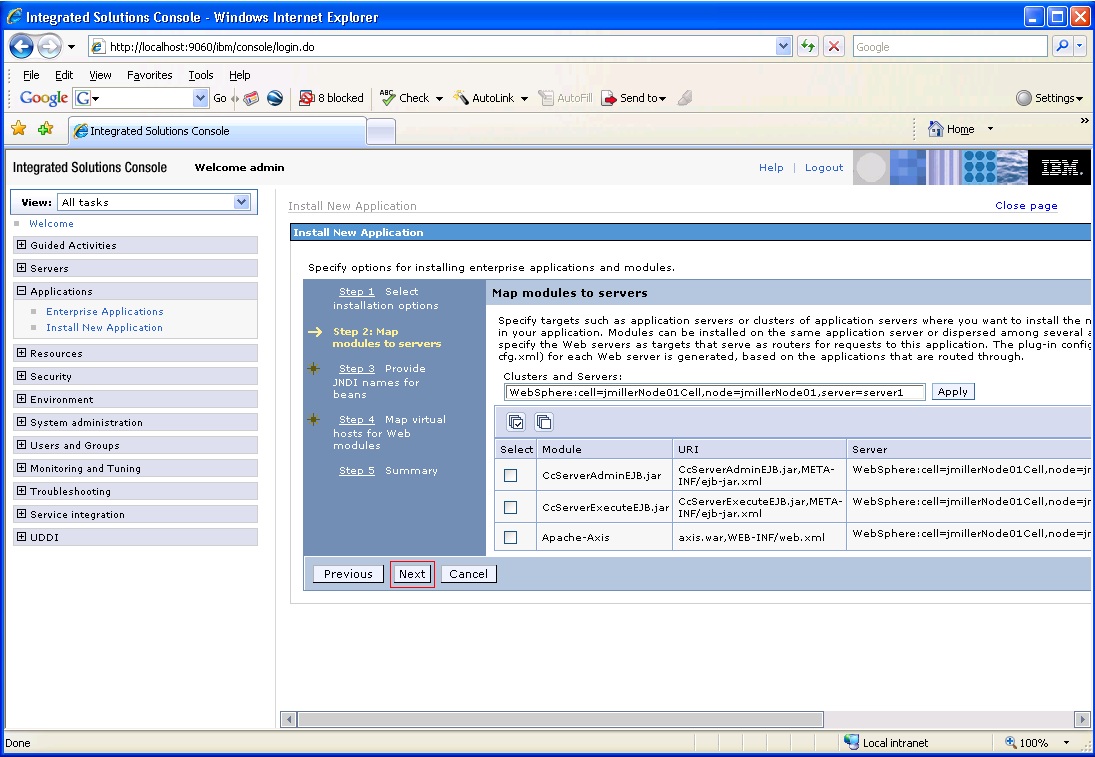Click the 8 blocked pop-up counter icon
The width and height of the screenshot is (1095, 757).
click(330, 97)
